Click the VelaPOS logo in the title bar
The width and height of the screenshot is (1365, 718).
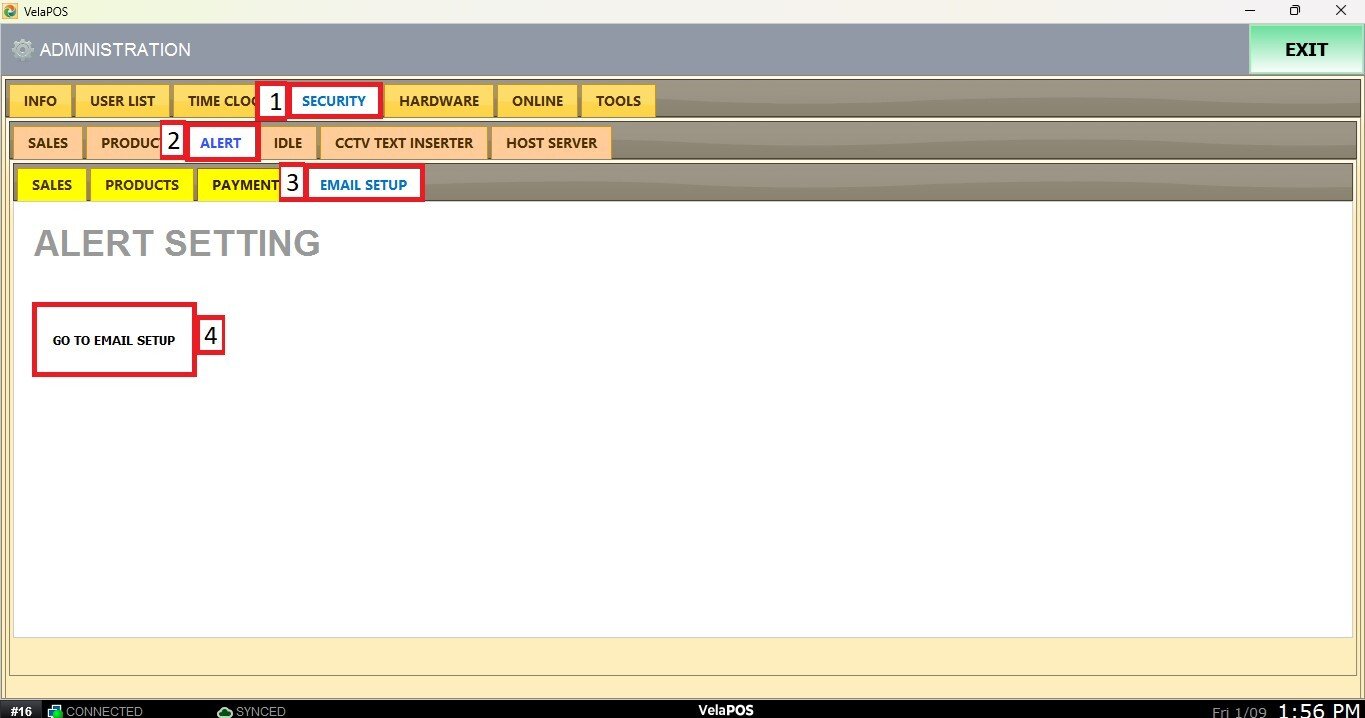[11, 11]
